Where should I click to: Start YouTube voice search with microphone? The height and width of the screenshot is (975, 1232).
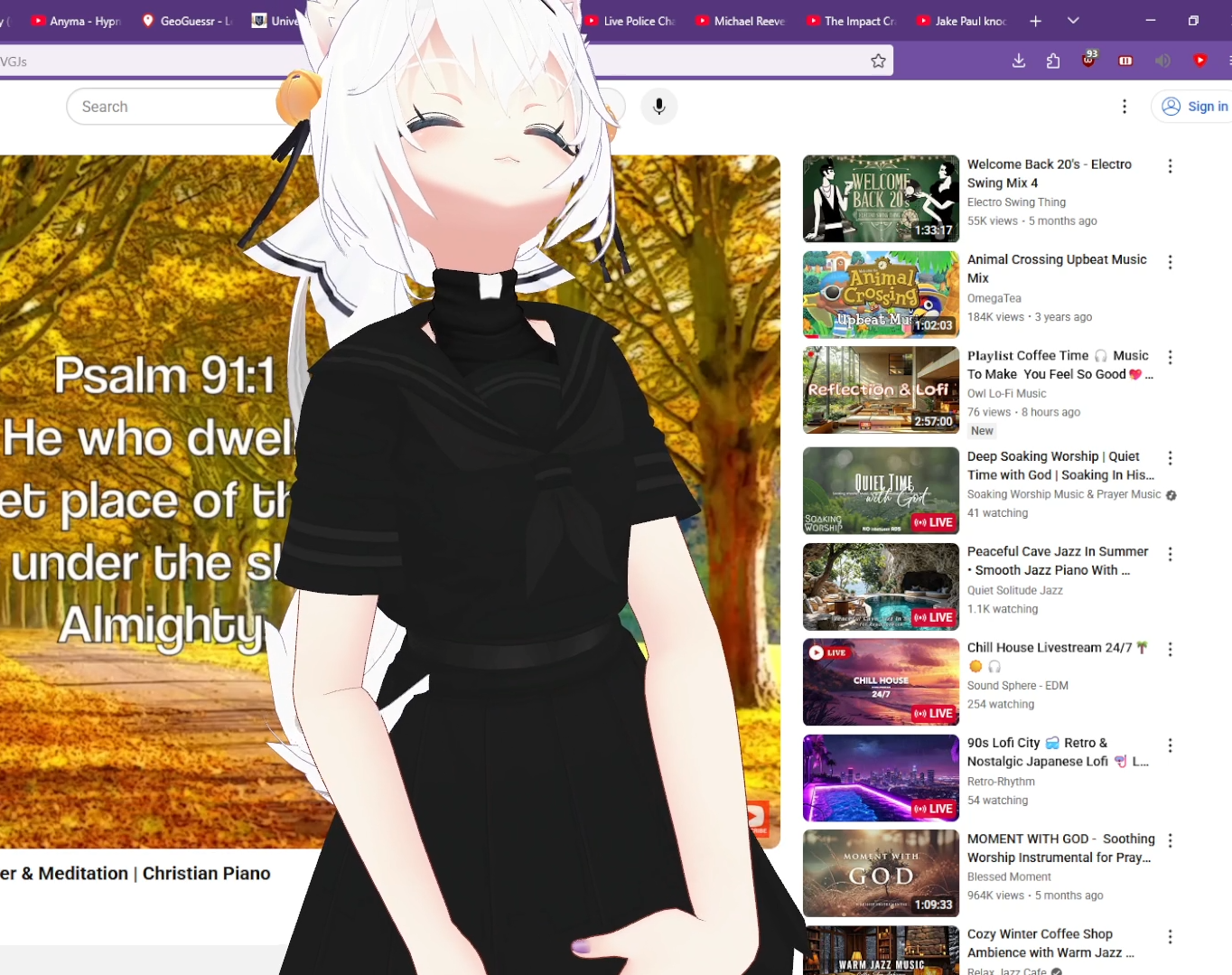coord(659,107)
